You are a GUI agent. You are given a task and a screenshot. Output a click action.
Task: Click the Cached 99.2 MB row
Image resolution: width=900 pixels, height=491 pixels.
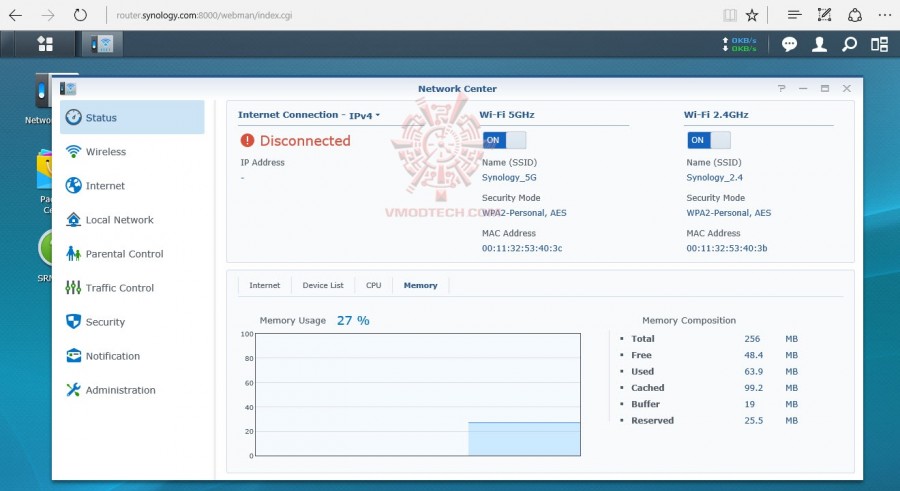tap(709, 388)
